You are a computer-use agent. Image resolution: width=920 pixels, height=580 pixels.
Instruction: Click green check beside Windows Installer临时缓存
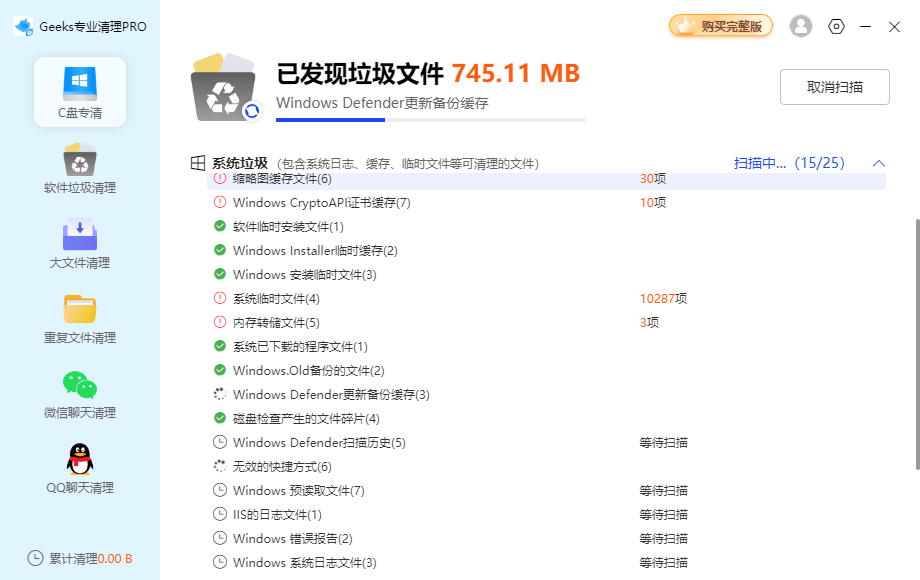point(219,250)
